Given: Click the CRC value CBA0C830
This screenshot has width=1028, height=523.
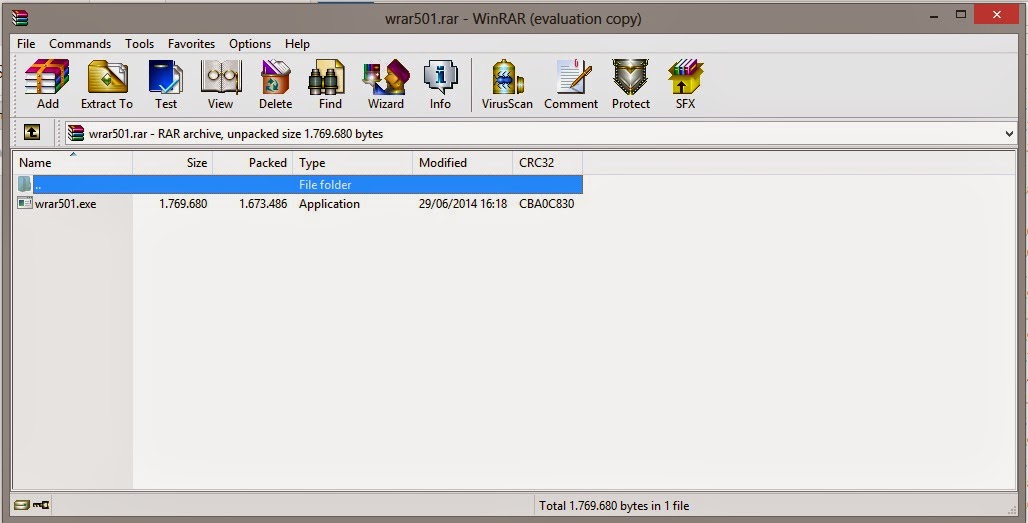Looking at the screenshot, I should coord(547,204).
